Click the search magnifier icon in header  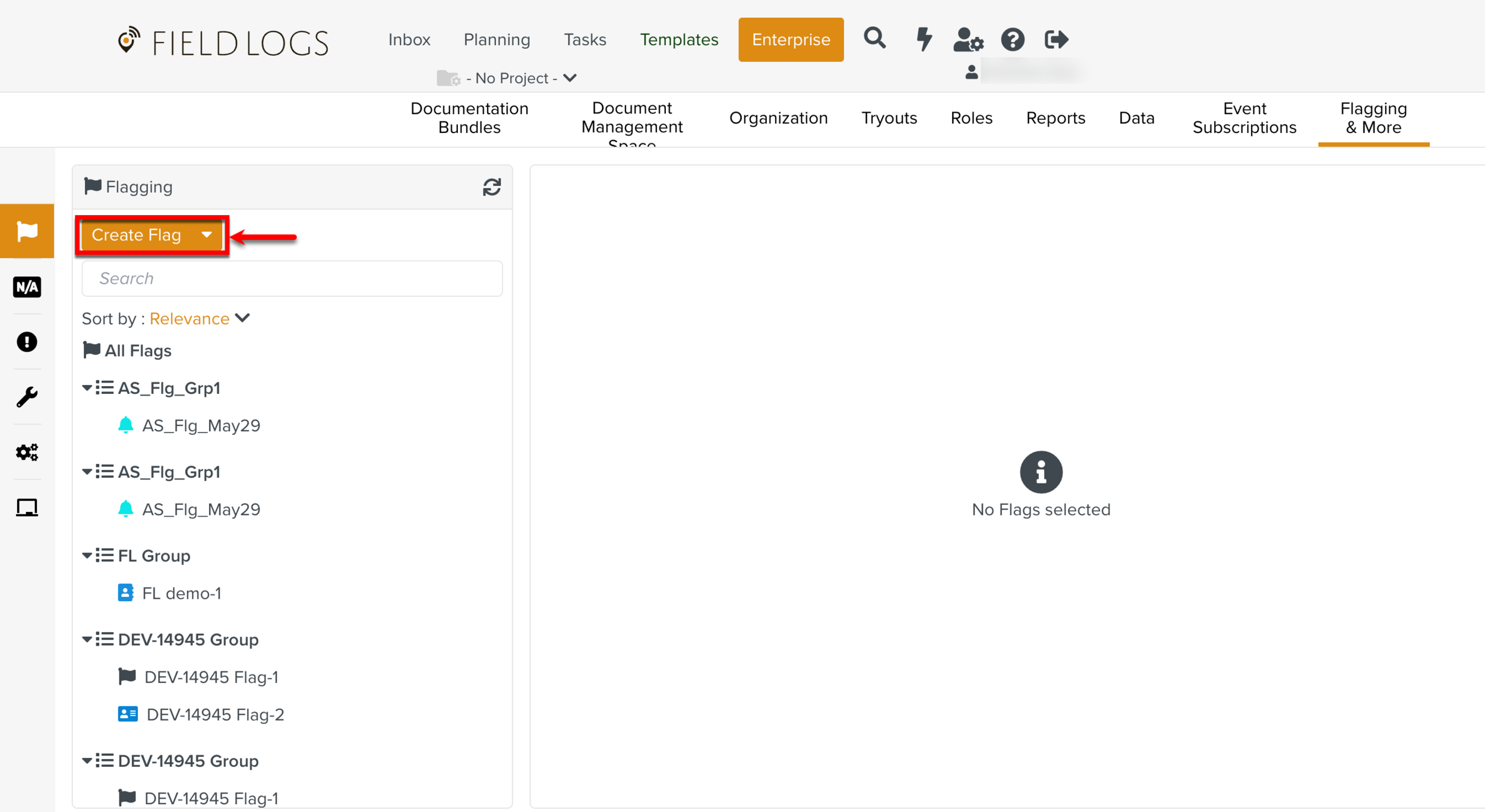874,39
